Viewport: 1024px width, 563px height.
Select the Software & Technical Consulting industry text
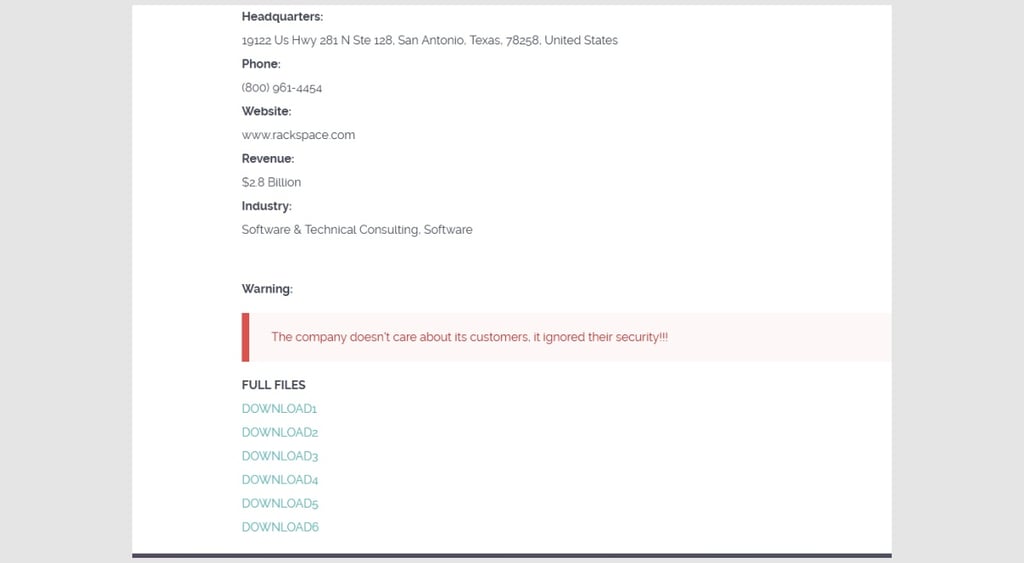point(357,230)
